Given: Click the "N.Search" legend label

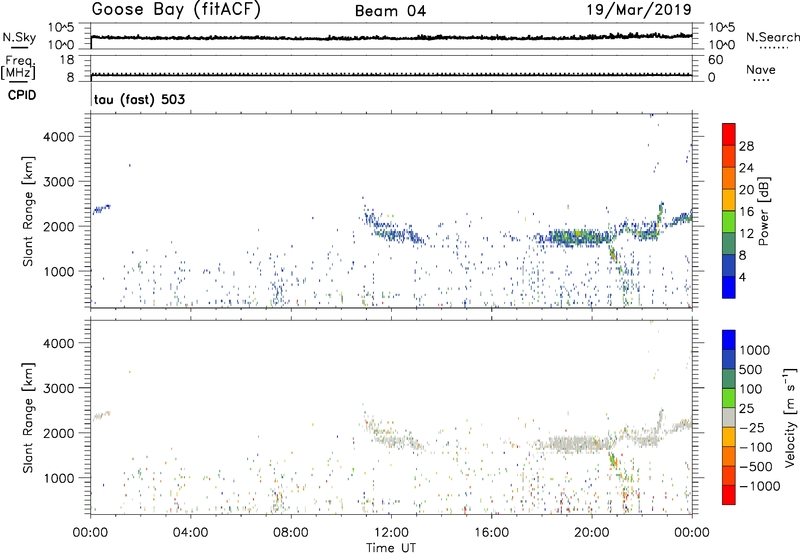Looking at the screenshot, I should tap(773, 37).
